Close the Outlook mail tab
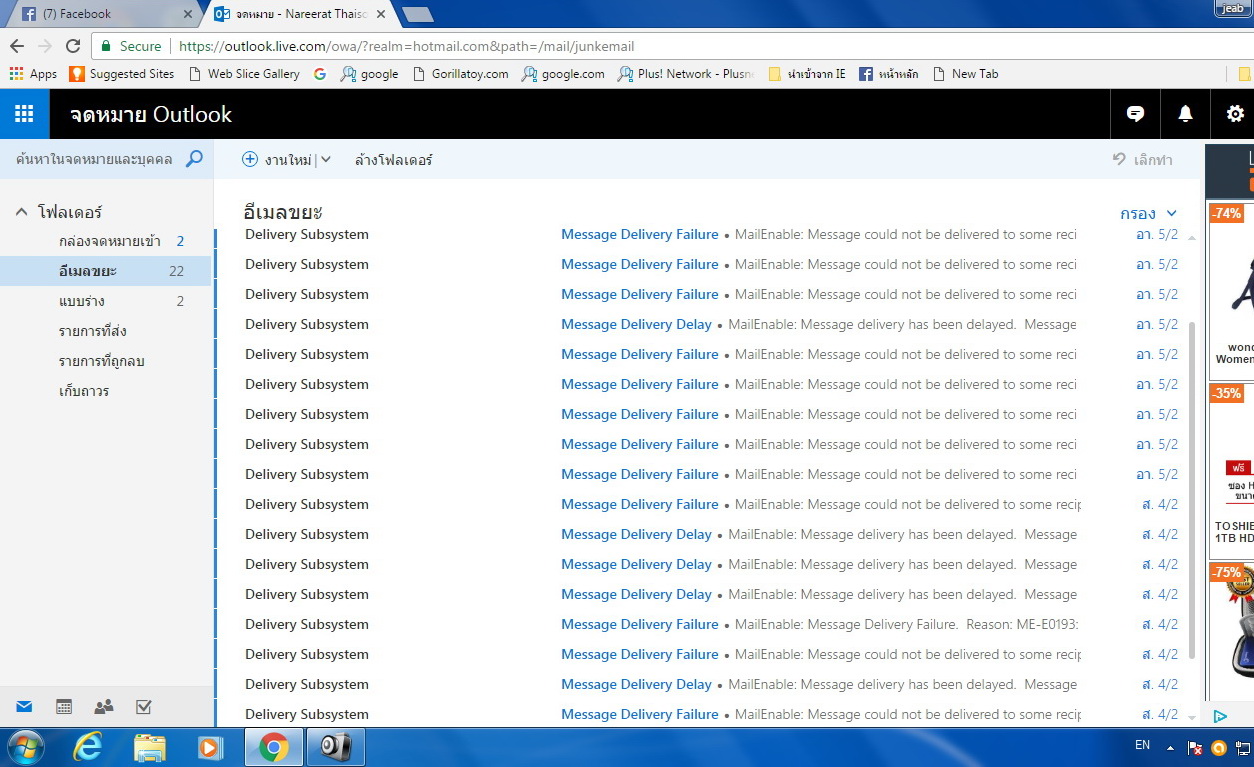The width and height of the screenshot is (1254, 767). click(381, 14)
